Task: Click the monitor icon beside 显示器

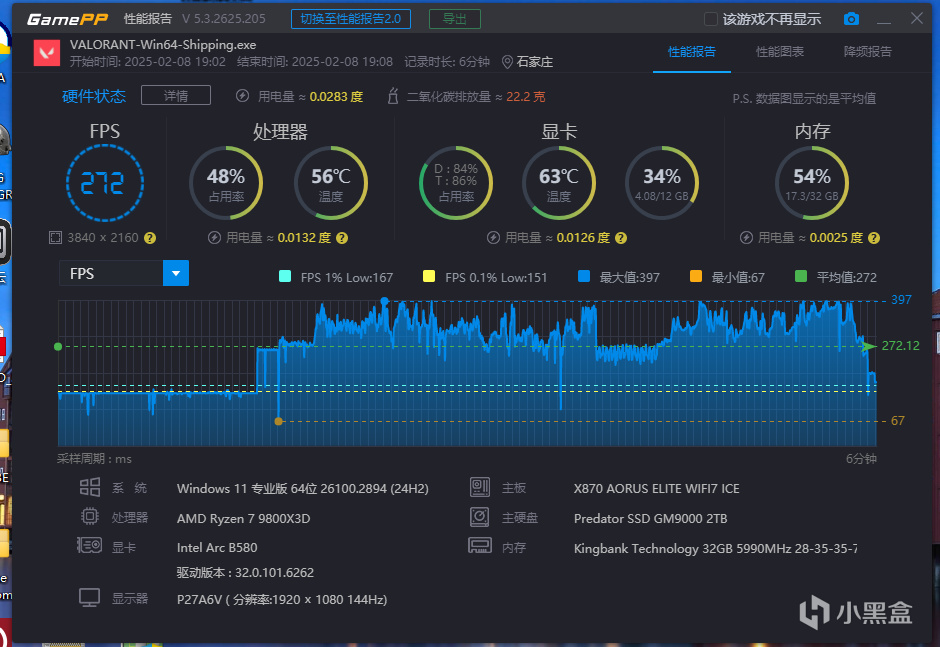Action: point(89,598)
